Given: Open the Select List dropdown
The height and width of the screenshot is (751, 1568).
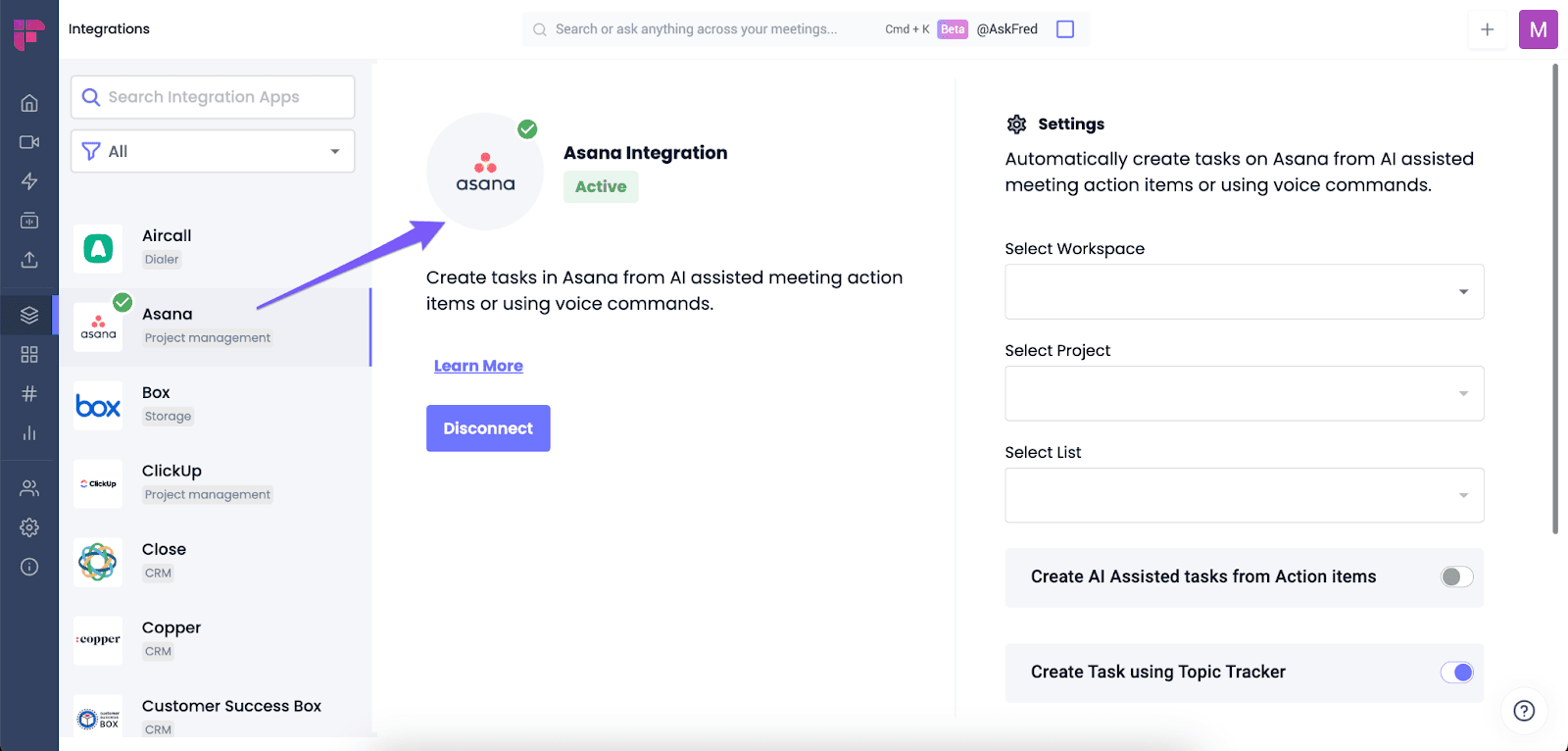Looking at the screenshot, I should [x=1244, y=495].
